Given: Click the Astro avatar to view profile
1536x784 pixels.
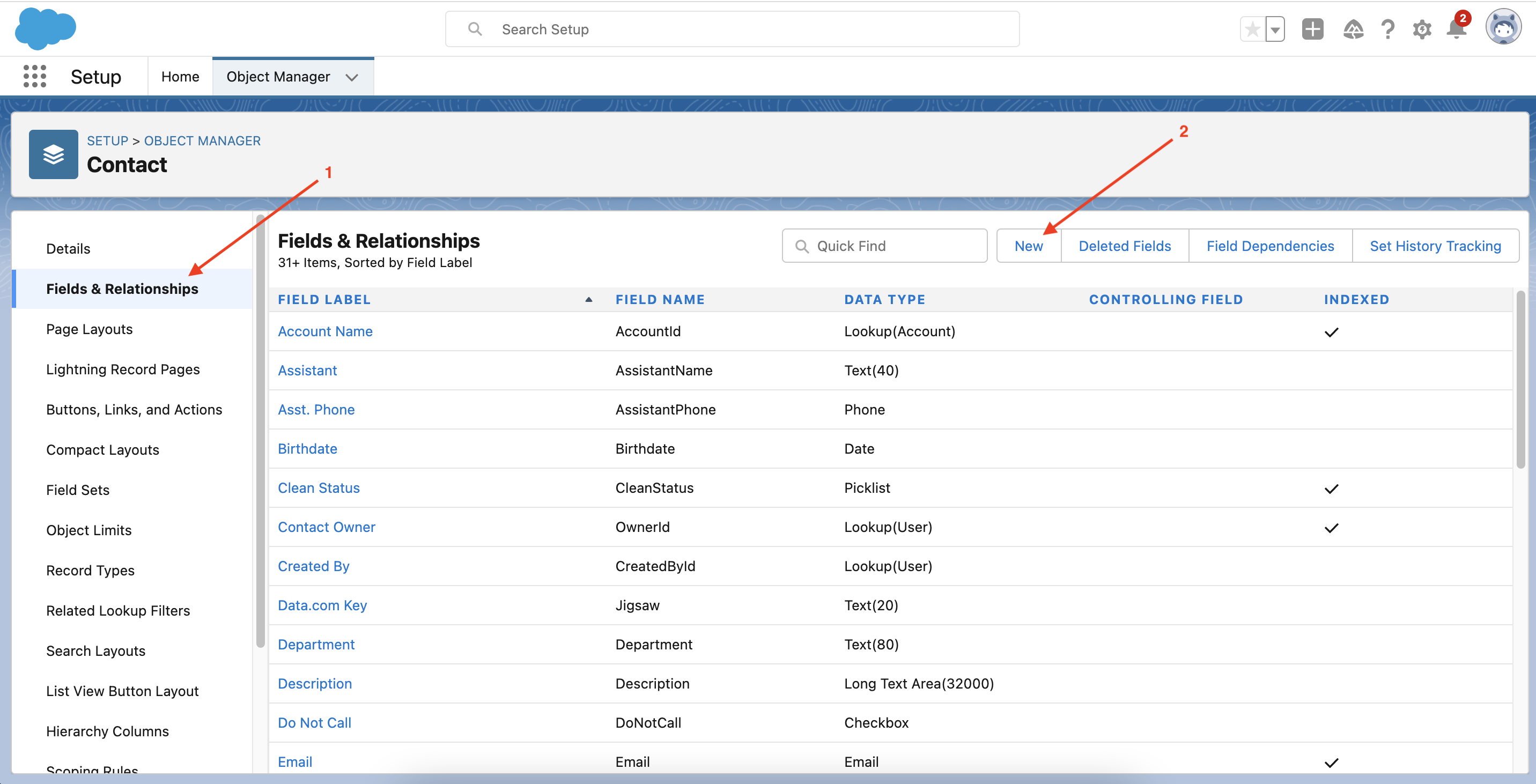Looking at the screenshot, I should click(x=1504, y=27).
